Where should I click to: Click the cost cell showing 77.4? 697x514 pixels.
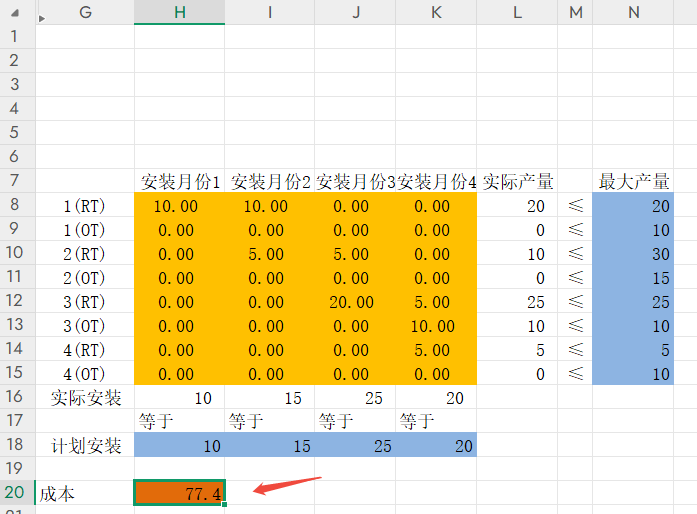(180, 493)
